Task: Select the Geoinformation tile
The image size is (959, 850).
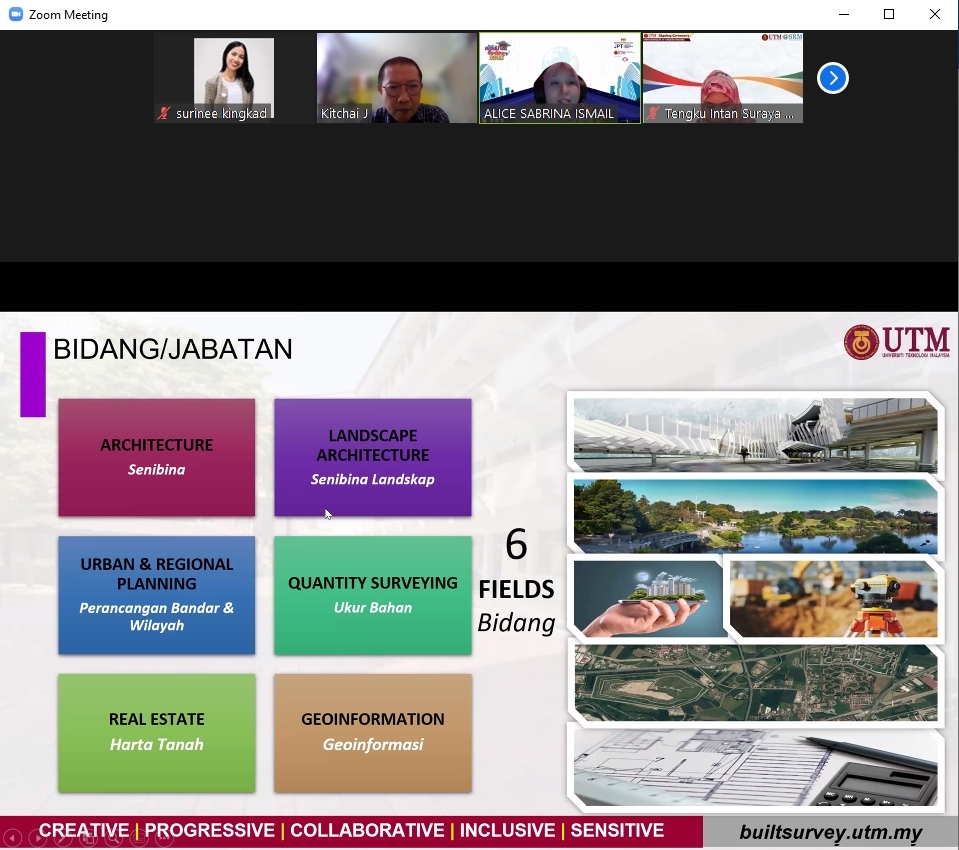Action: [372, 732]
